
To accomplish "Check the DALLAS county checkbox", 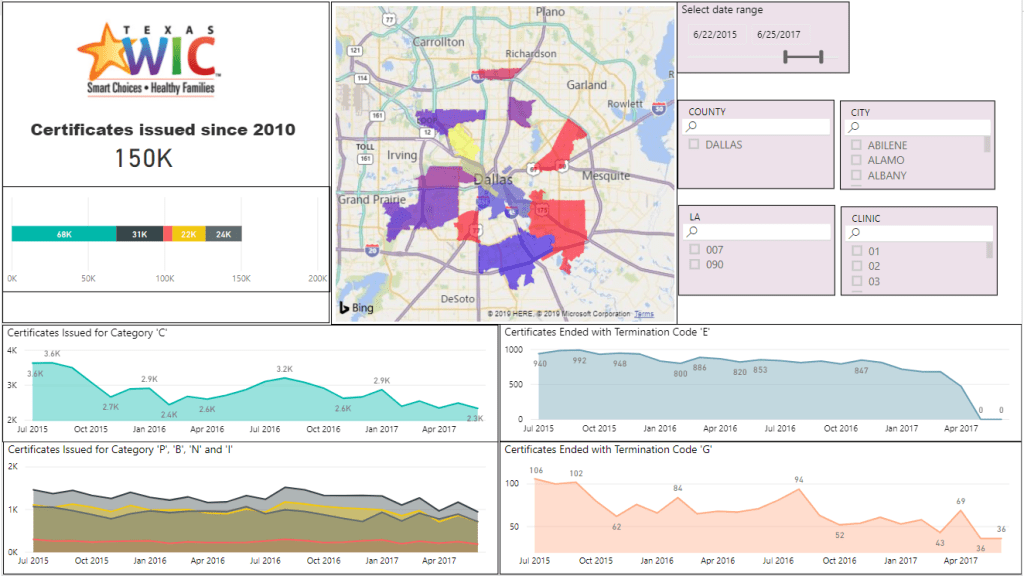I will coord(695,145).
